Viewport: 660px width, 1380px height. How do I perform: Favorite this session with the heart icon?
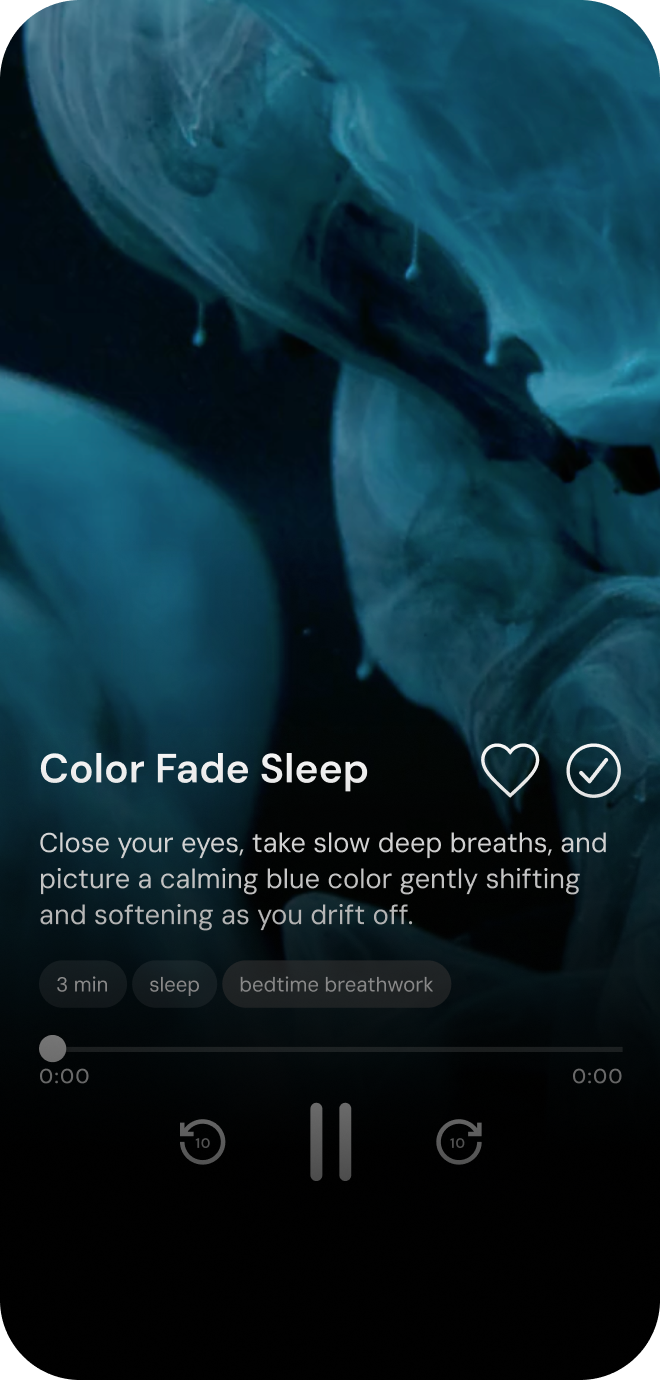[x=510, y=770]
